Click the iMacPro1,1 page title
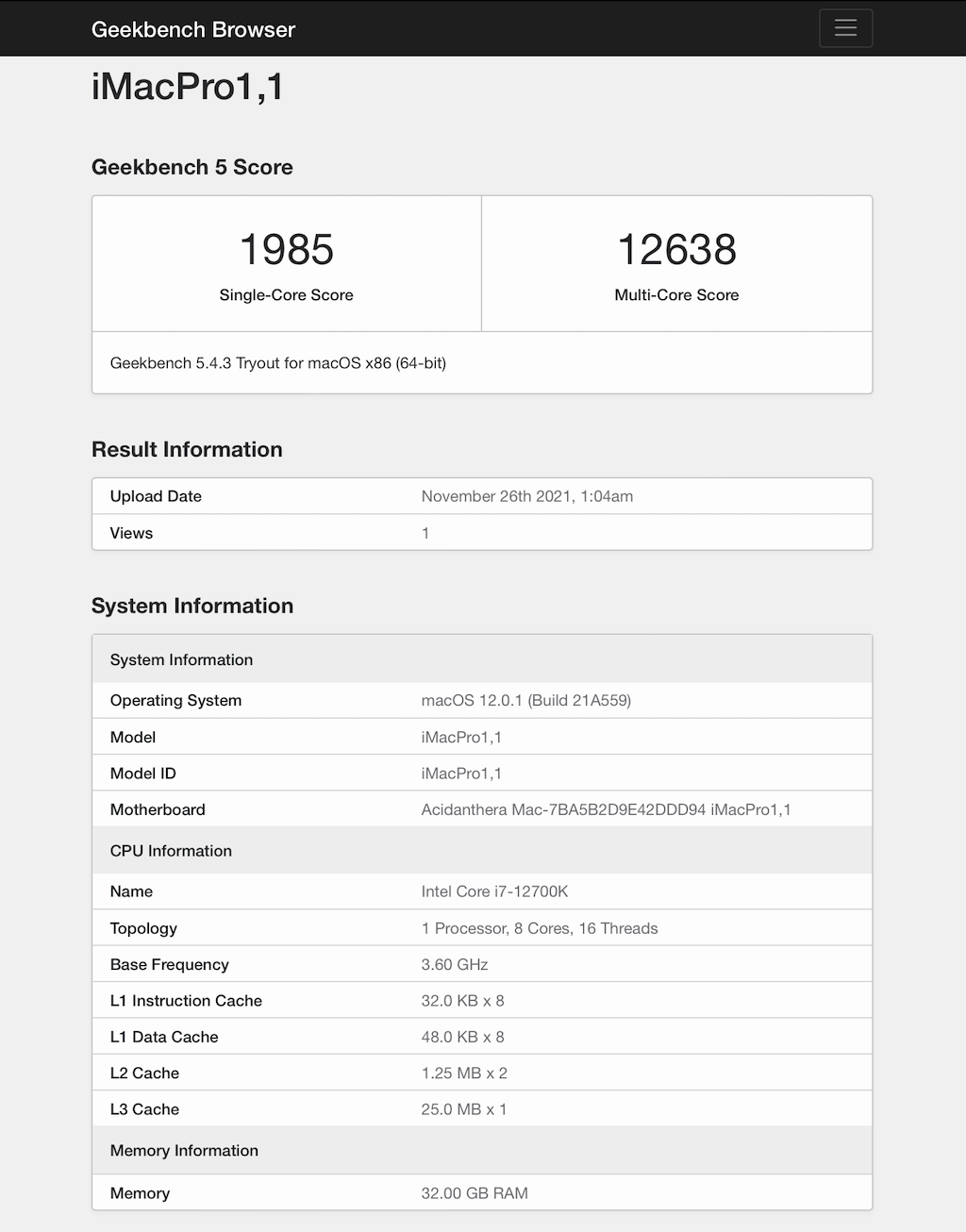966x1232 pixels. click(x=188, y=87)
